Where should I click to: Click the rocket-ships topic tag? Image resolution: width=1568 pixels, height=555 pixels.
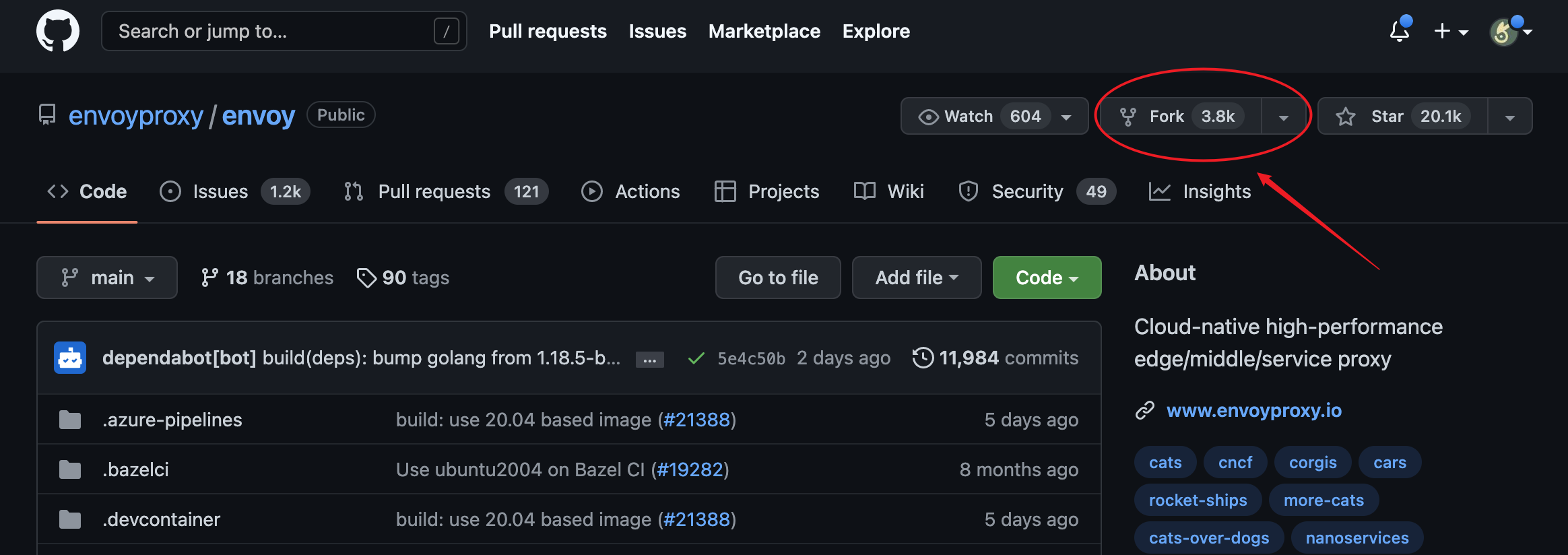pyautogui.click(x=1198, y=500)
